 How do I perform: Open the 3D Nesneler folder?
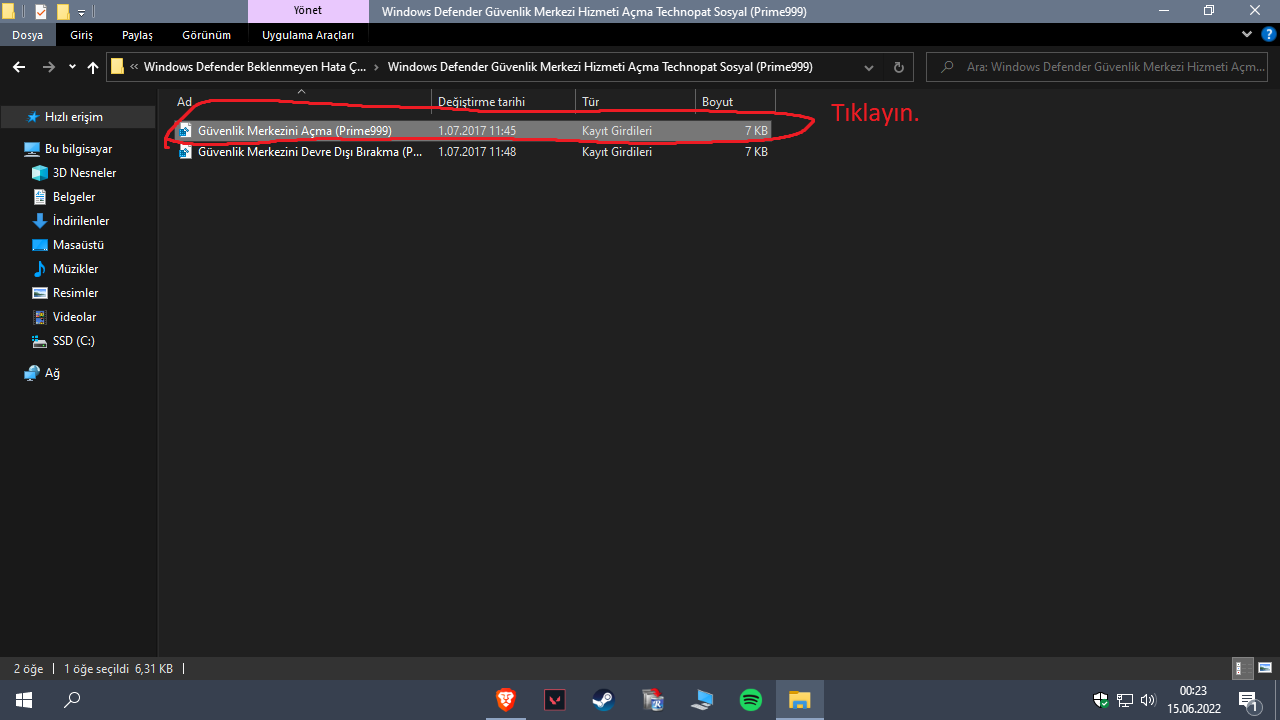click(x=74, y=173)
